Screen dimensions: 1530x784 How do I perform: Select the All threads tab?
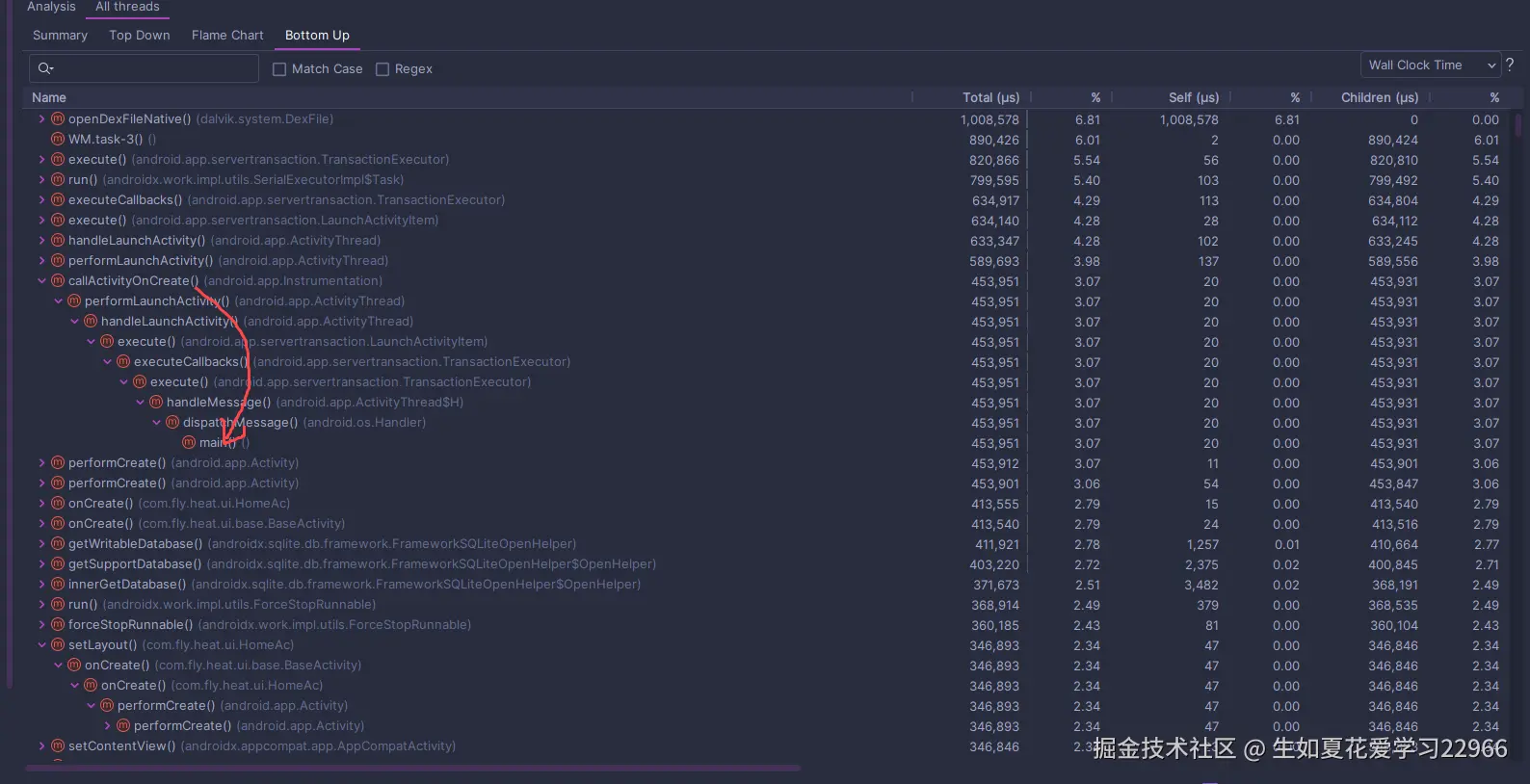[x=127, y=7]
